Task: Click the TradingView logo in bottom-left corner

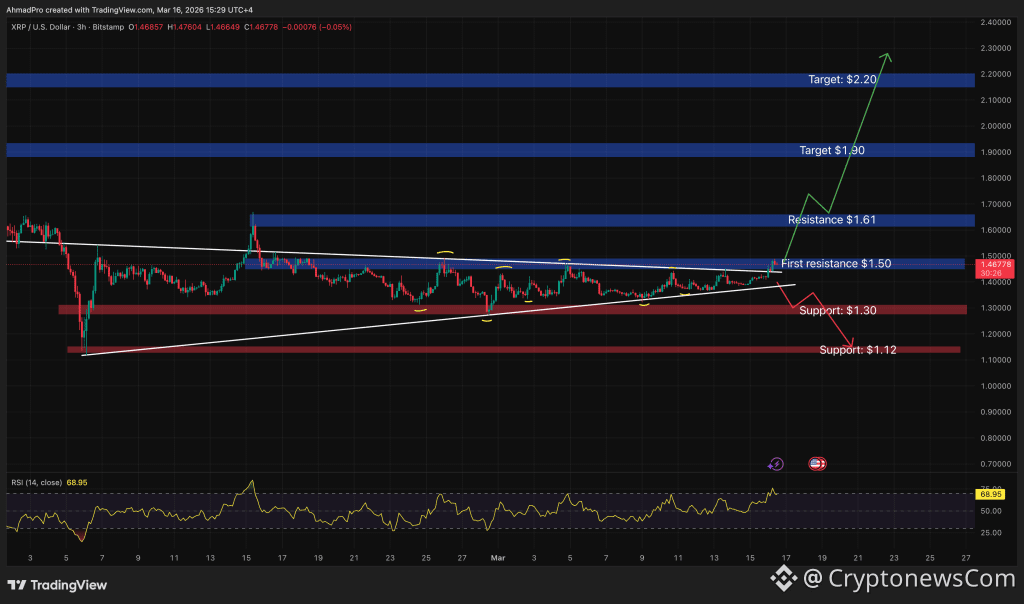Action: [57, 585]
